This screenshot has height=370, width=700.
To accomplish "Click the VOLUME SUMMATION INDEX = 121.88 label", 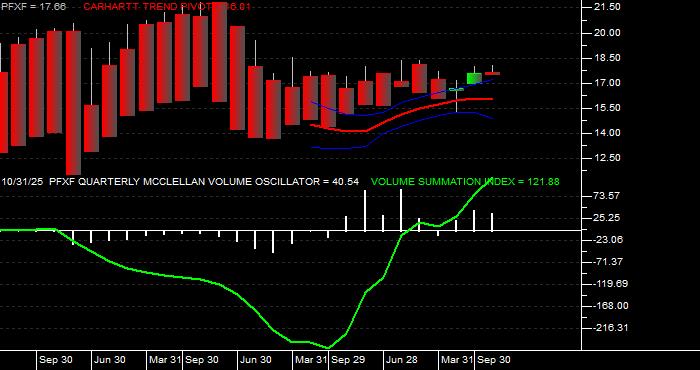I will (x=465, y=182).
